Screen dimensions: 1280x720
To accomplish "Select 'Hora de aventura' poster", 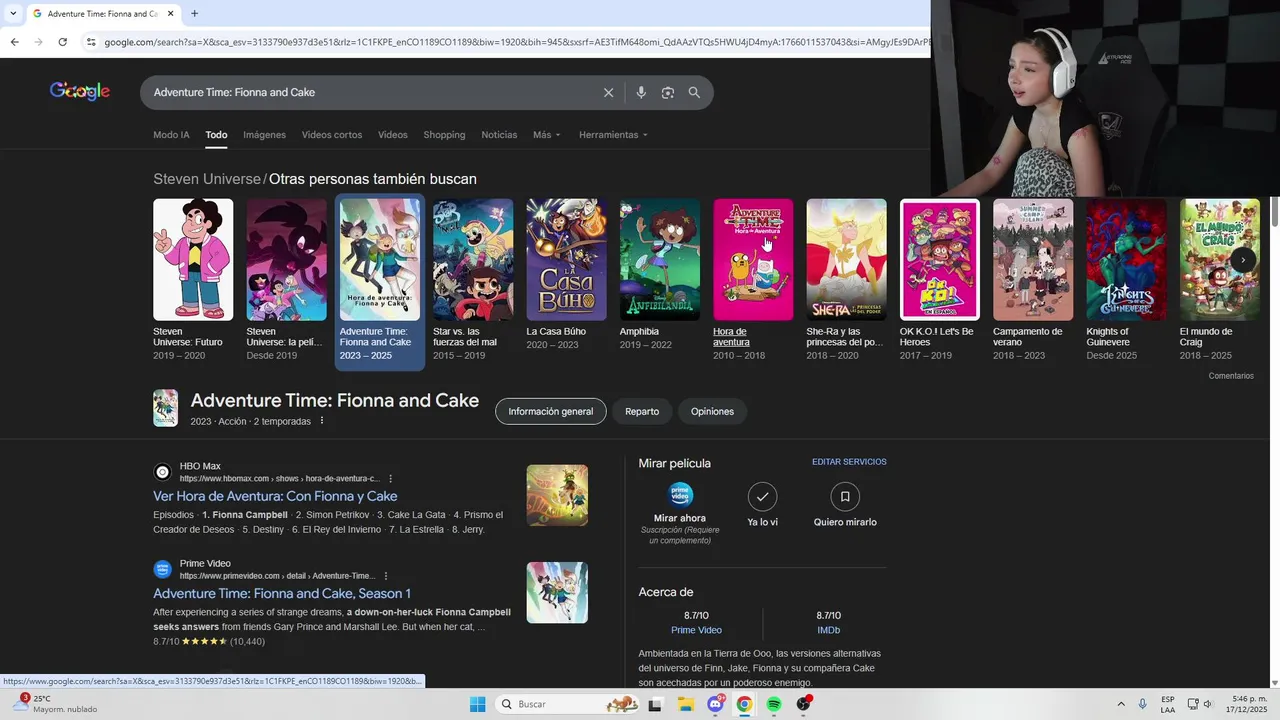I will tap(753, 260).
